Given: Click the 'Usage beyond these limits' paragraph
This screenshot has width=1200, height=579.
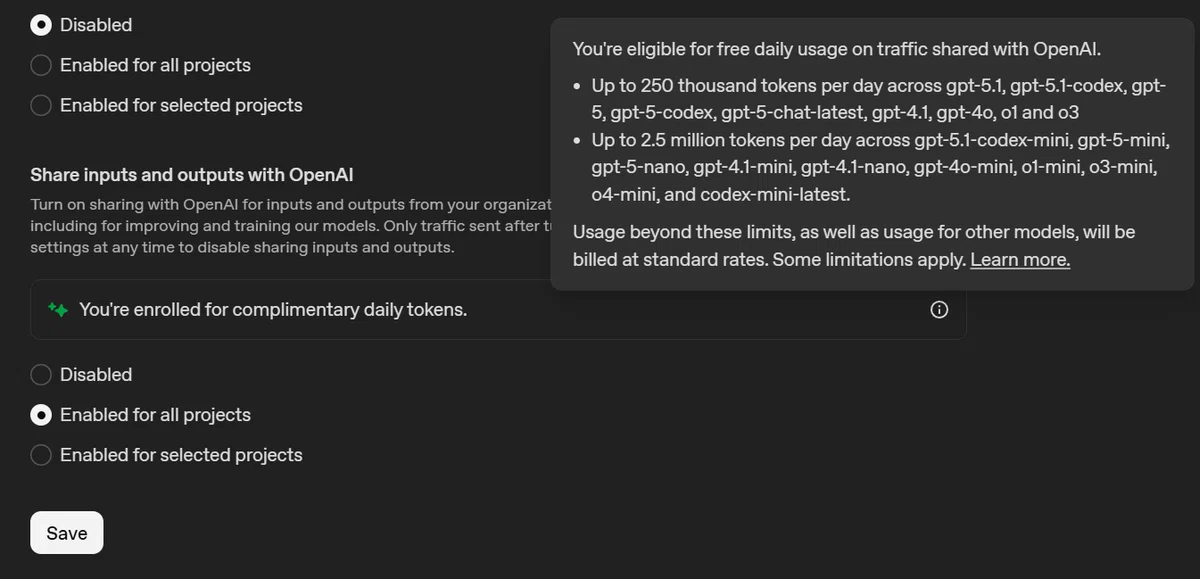Looking at the screenshot, I should [854, 246].
